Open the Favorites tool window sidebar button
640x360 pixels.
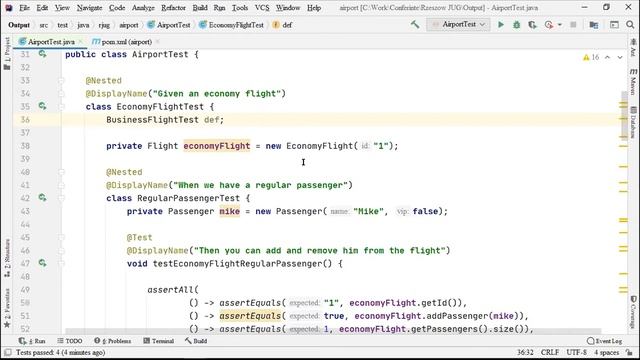[x=7, y=308]
